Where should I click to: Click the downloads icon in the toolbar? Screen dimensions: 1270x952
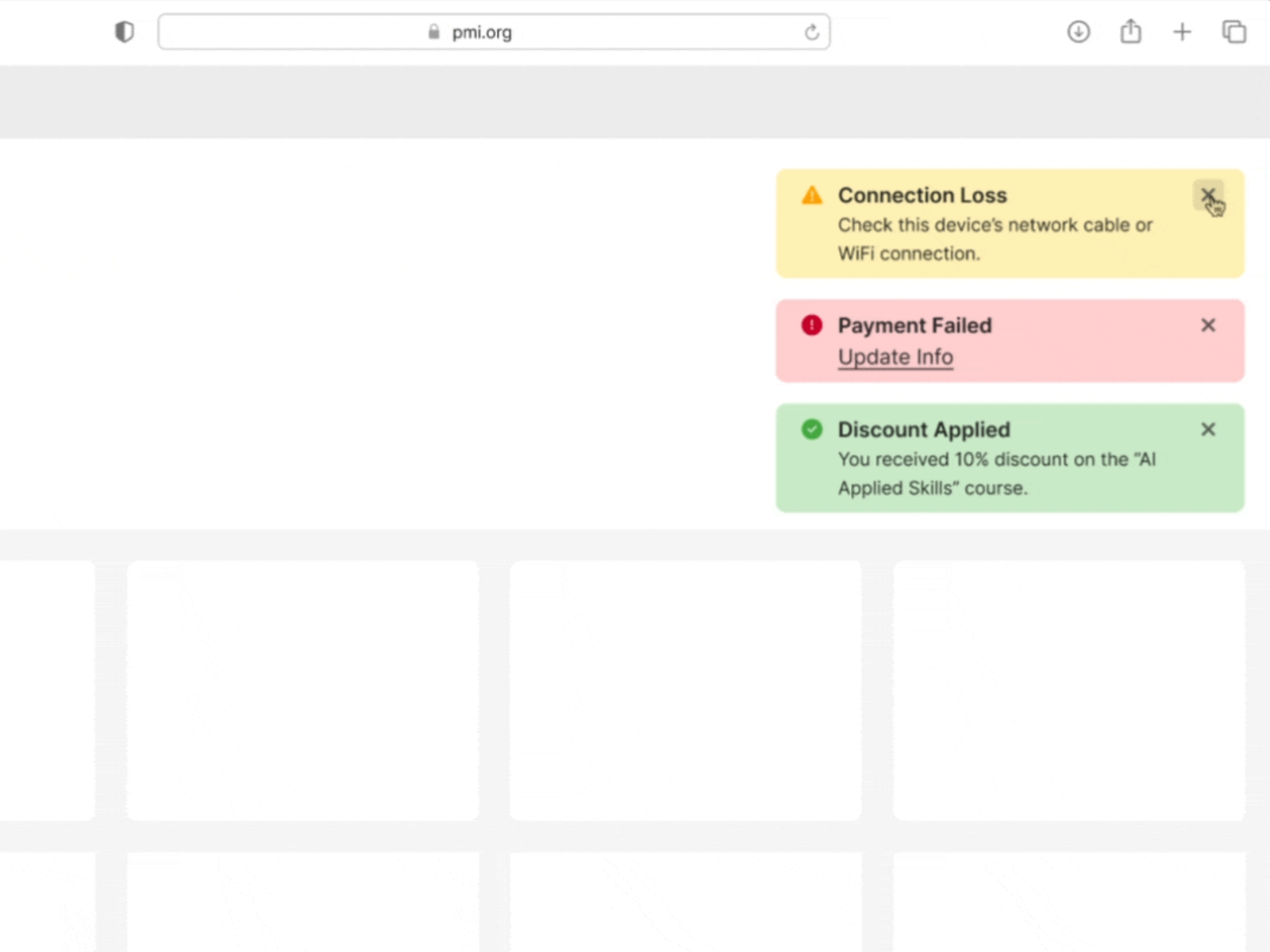pyautogui.click(x=1078, y=32)
